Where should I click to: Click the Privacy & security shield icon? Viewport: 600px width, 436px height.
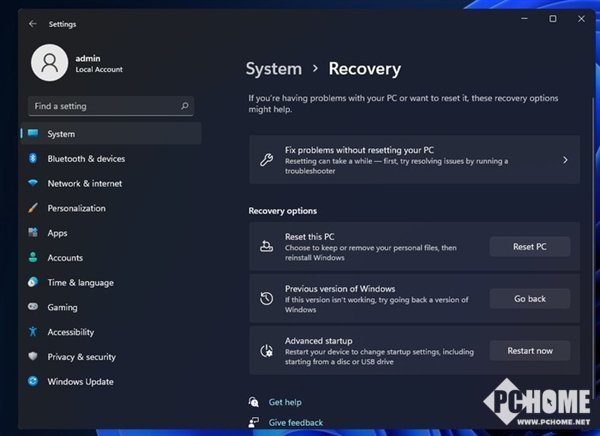pyautogui.click(x=33, y=357)
